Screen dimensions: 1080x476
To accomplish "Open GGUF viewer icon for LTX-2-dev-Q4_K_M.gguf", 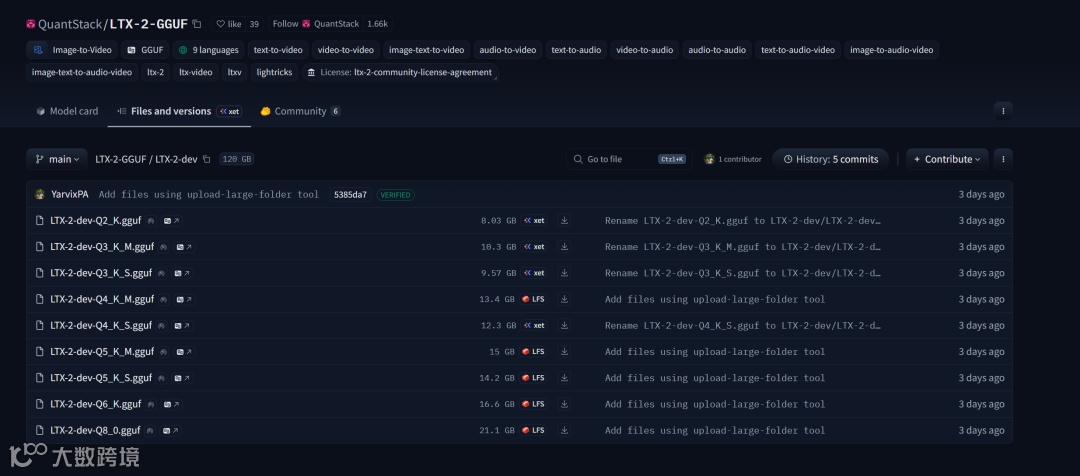I will [x=184, y=299].
